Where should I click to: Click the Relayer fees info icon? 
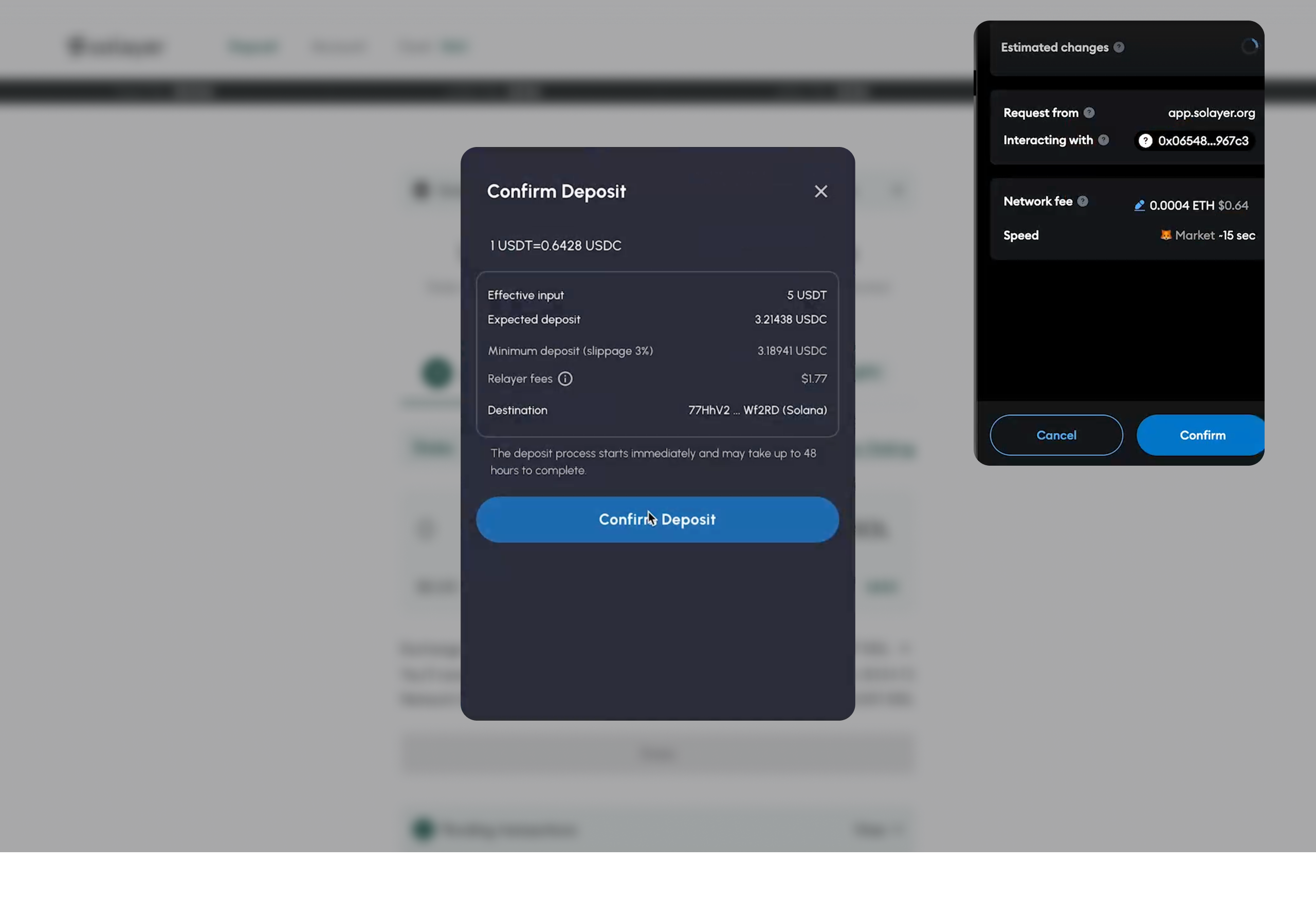tap(565, 379)
